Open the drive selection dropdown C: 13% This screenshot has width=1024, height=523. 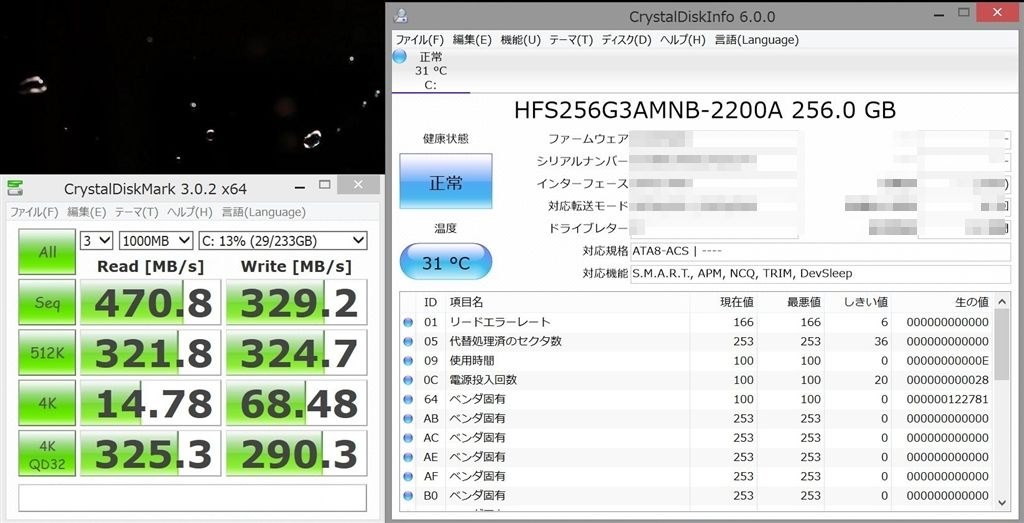point(283,241)
